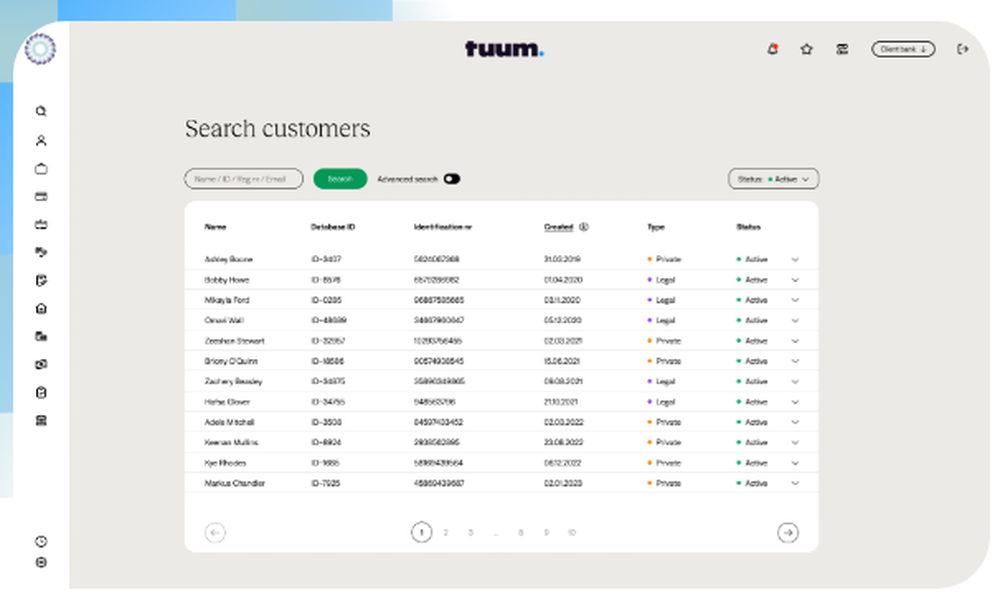Click the settings icon at sidebar bottom
The width and height of the screenshot is (1000, 613).
[40, 562]
